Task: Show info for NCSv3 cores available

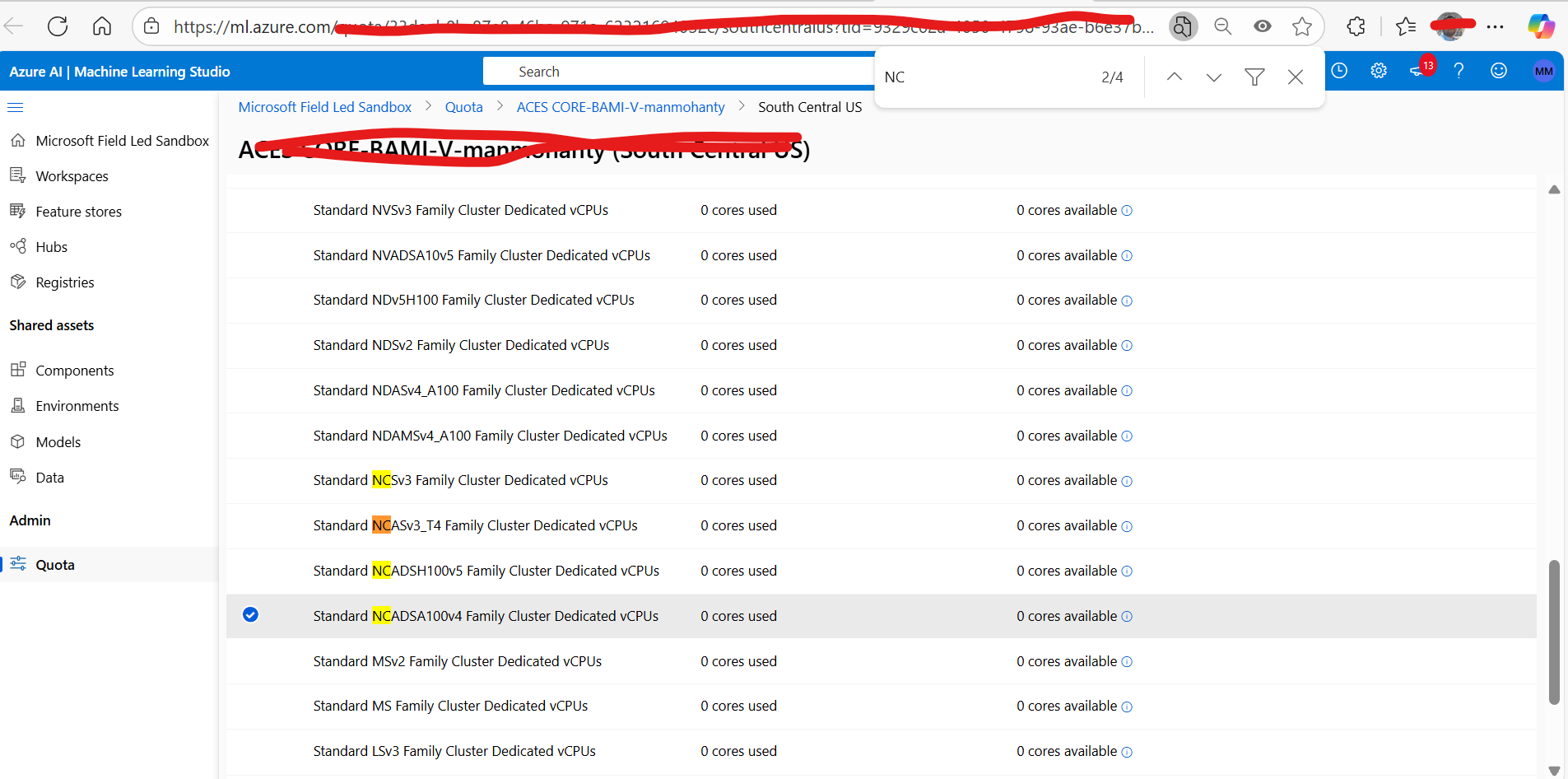Action: pos(1127,481)
